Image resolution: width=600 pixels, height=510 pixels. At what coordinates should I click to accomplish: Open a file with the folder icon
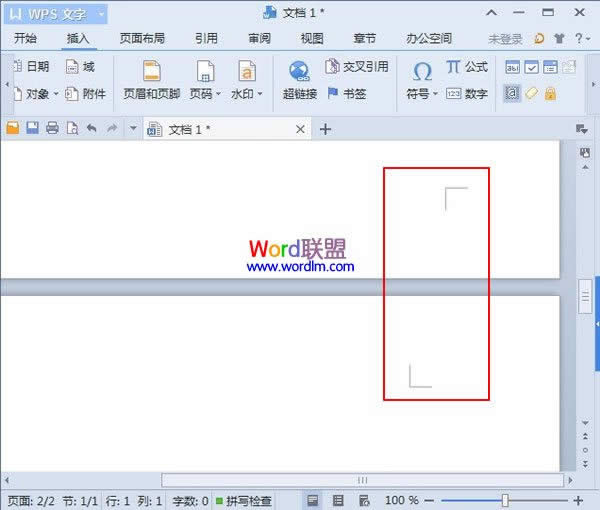[x=13, y=128]
